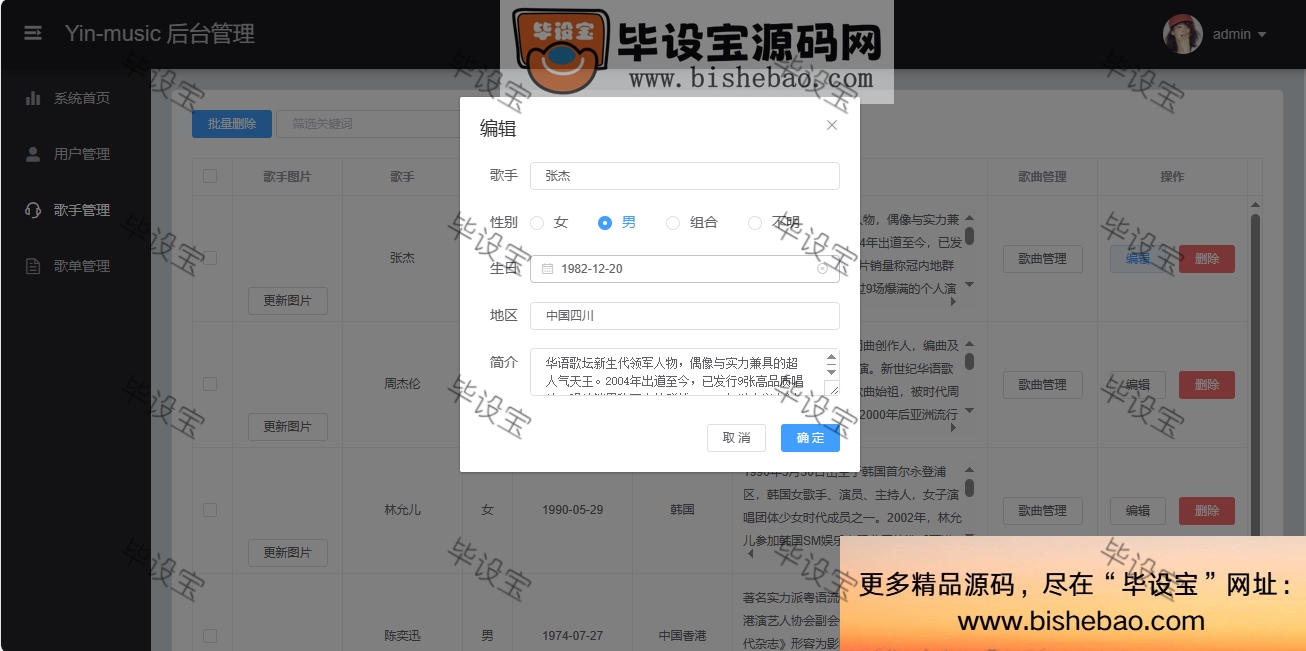Focus the 歌手 name input field
Viewport: 1306px width, 651px height.
pos(685,175)
